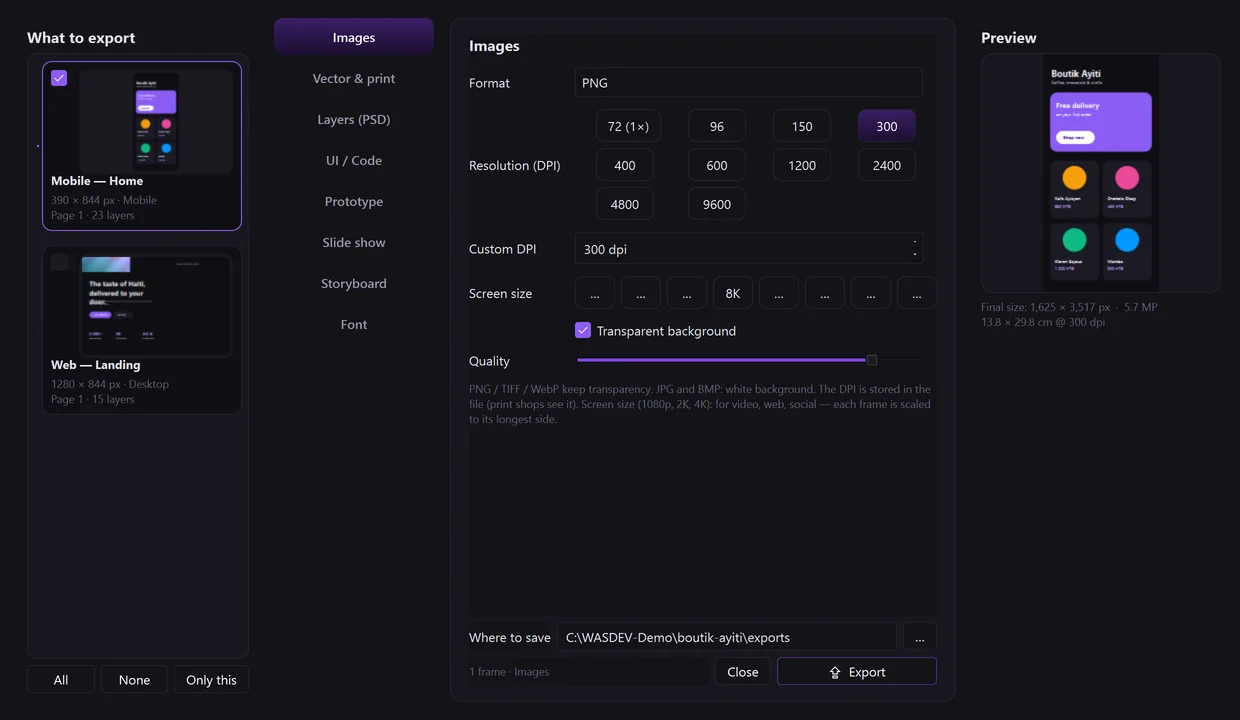Click the "13.8 × 29.8 cm @ 300 dpi" text

point(1043,322)
